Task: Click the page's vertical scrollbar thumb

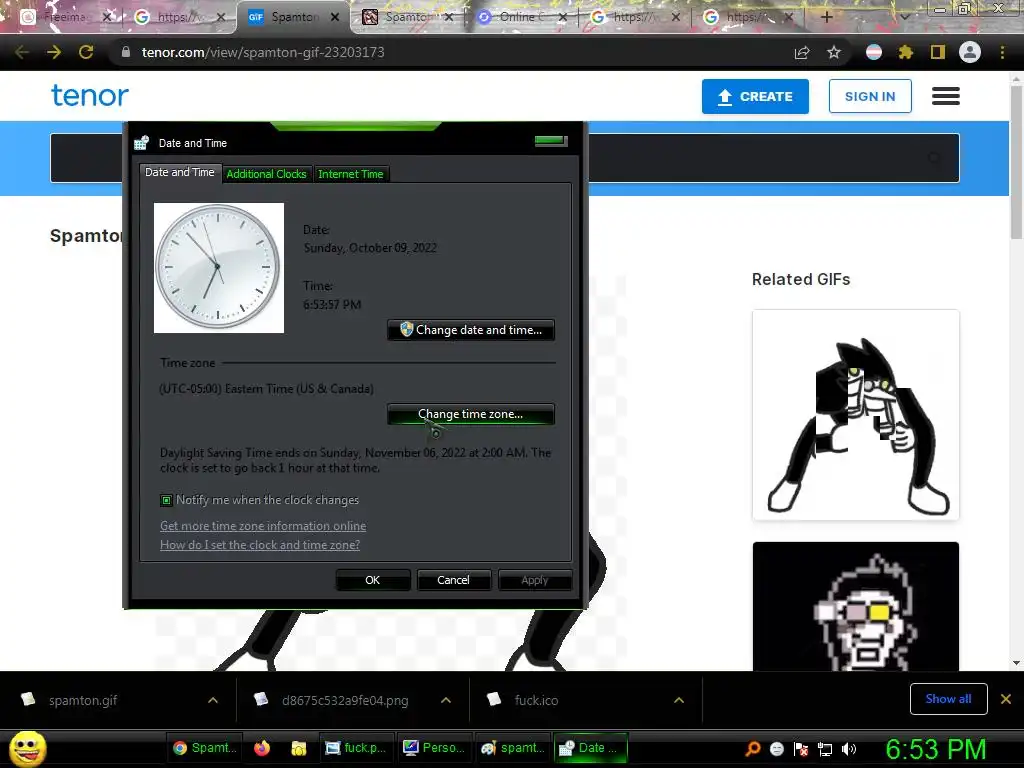Action: point(1016,161)
